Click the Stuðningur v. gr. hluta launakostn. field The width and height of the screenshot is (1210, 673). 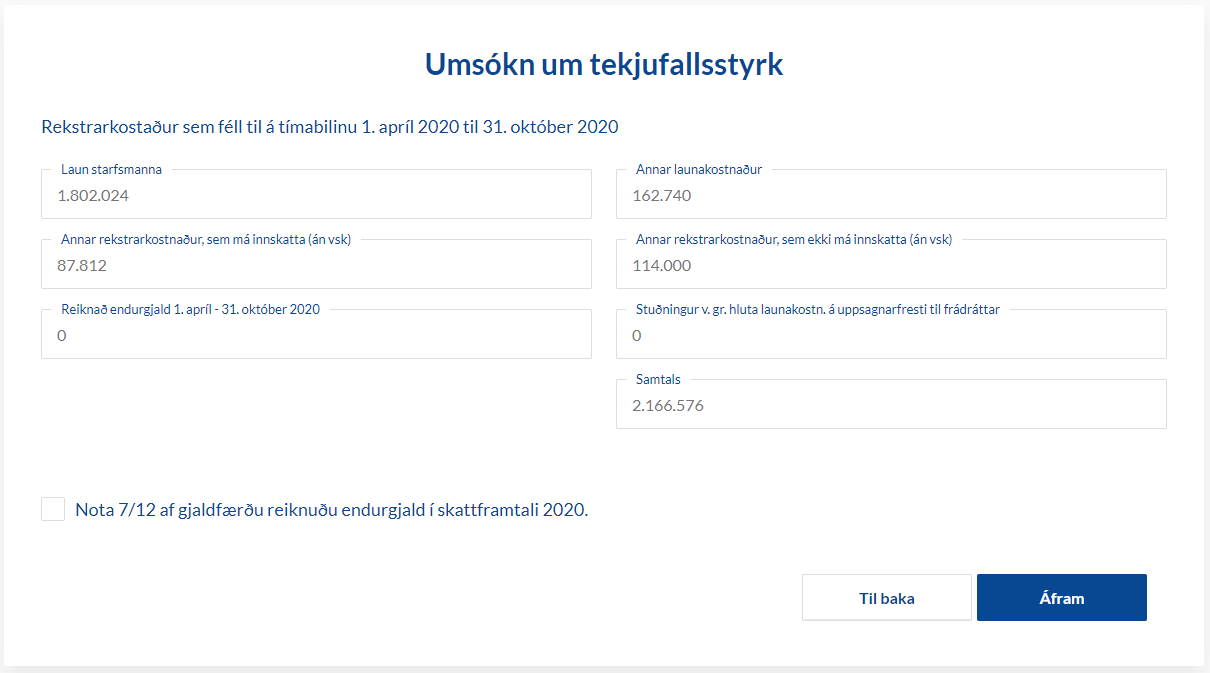[x=890, y=336]
